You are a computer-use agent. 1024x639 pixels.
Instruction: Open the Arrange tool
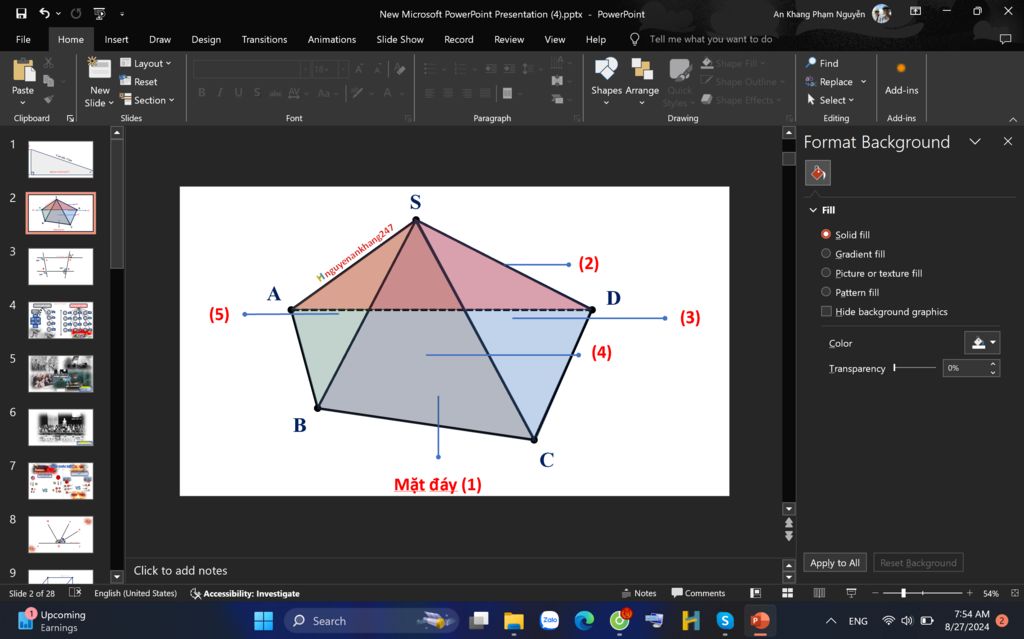[x=642, y=70]
